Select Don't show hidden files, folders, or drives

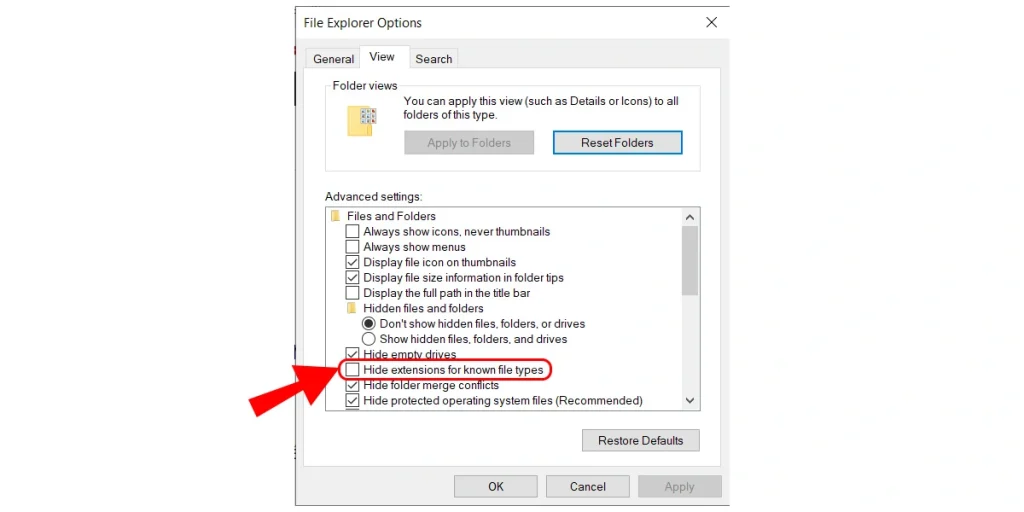(369, 324)
